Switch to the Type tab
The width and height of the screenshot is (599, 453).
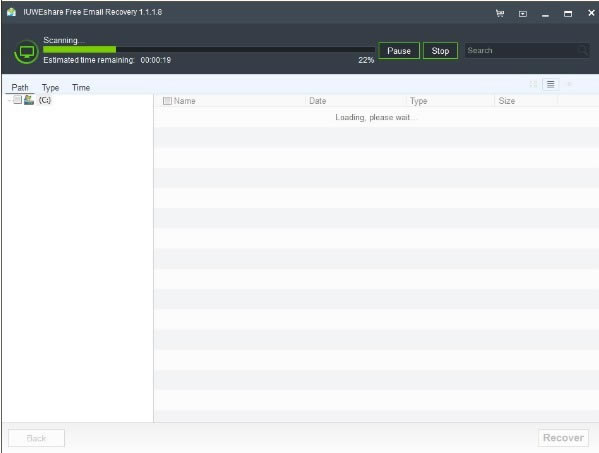click(x=50, y=87)
